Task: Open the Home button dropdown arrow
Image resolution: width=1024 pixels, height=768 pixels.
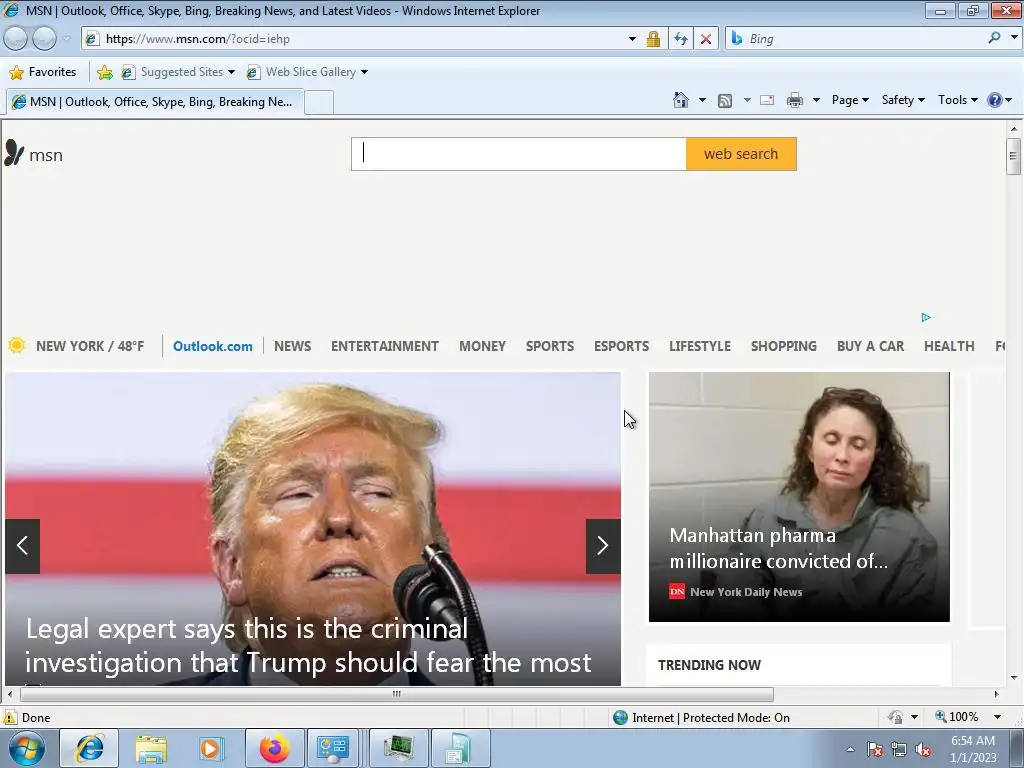Action: pyautogui.click(x=702, y=100)
